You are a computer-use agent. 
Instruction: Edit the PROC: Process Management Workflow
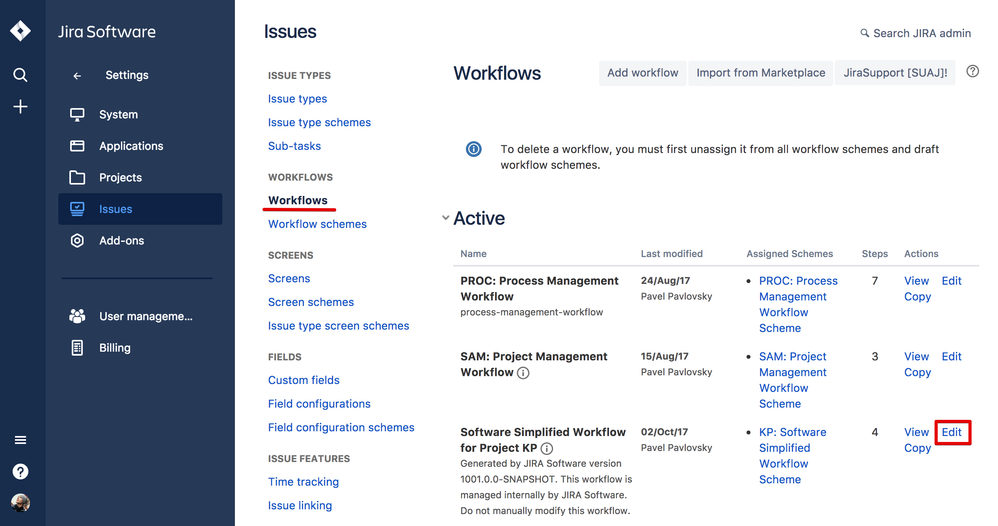click(x=952, y=281)
